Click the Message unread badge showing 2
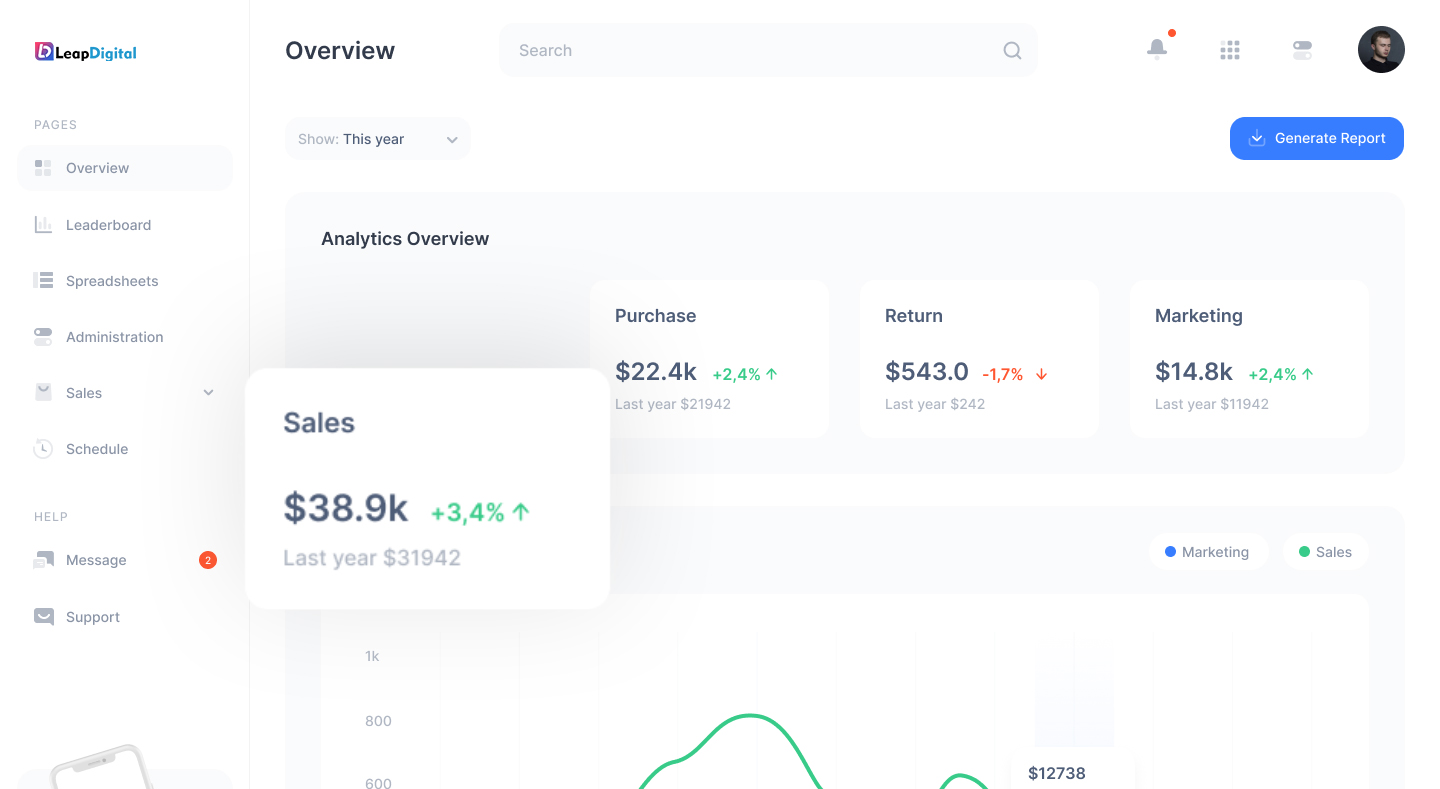The height and width of the screenshot is (789, 1440). click(x=208, y=560)
